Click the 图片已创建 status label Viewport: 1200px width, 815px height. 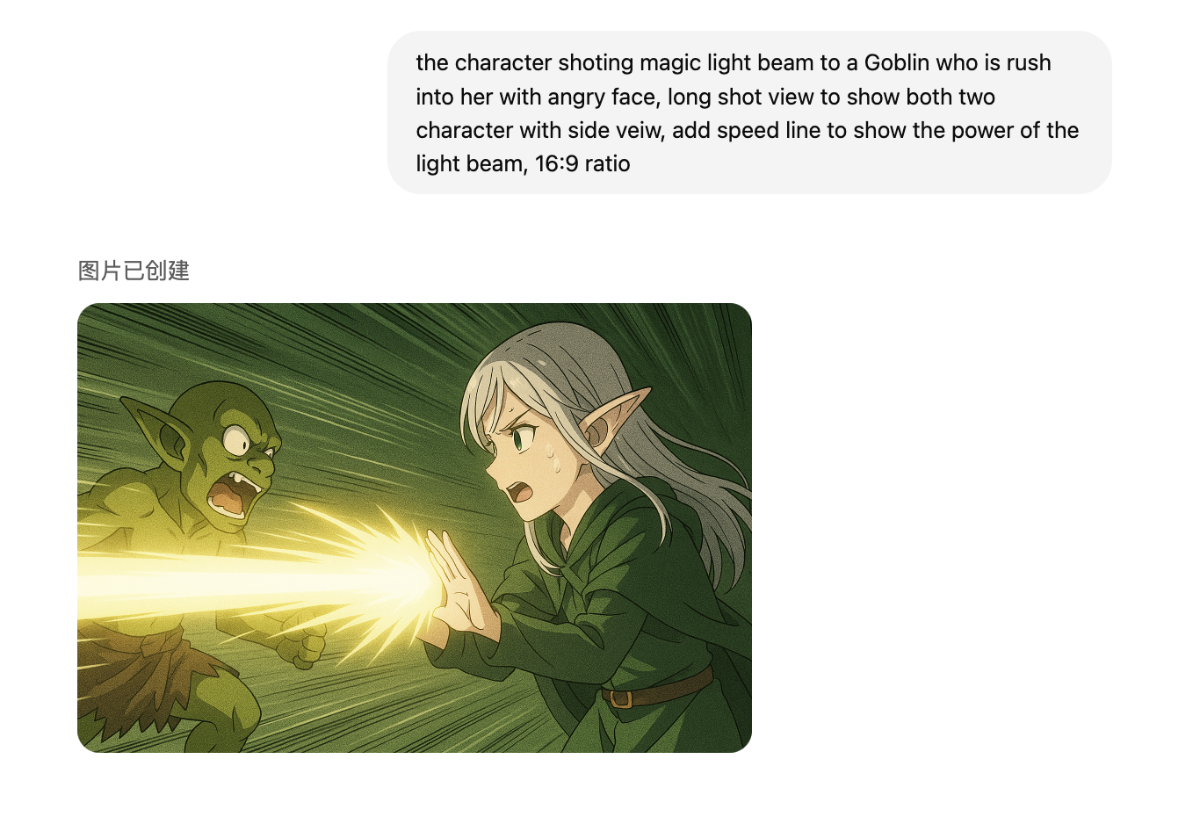tap(134, 270)
